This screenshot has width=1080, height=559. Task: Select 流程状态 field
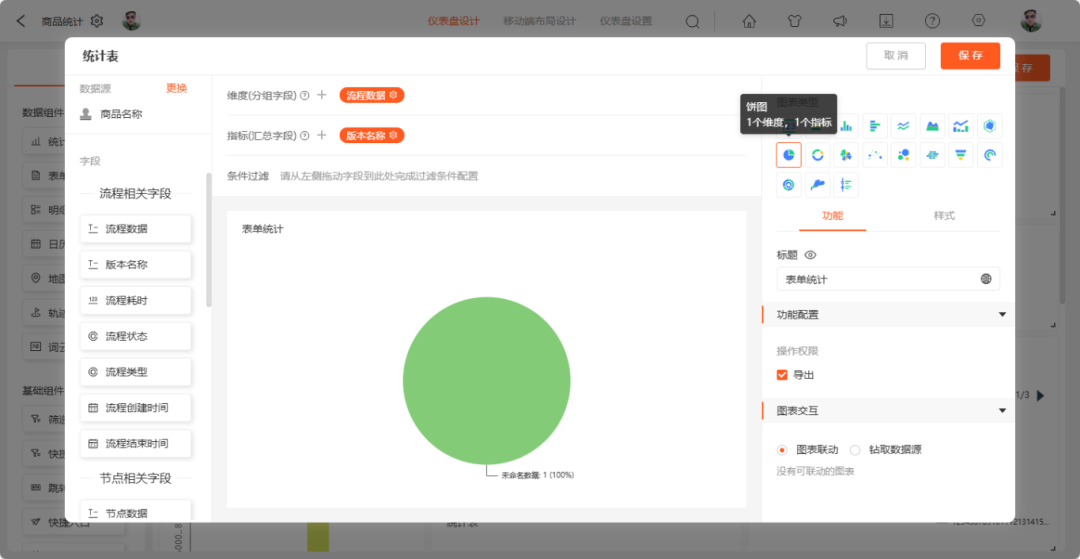click(136, 336)
